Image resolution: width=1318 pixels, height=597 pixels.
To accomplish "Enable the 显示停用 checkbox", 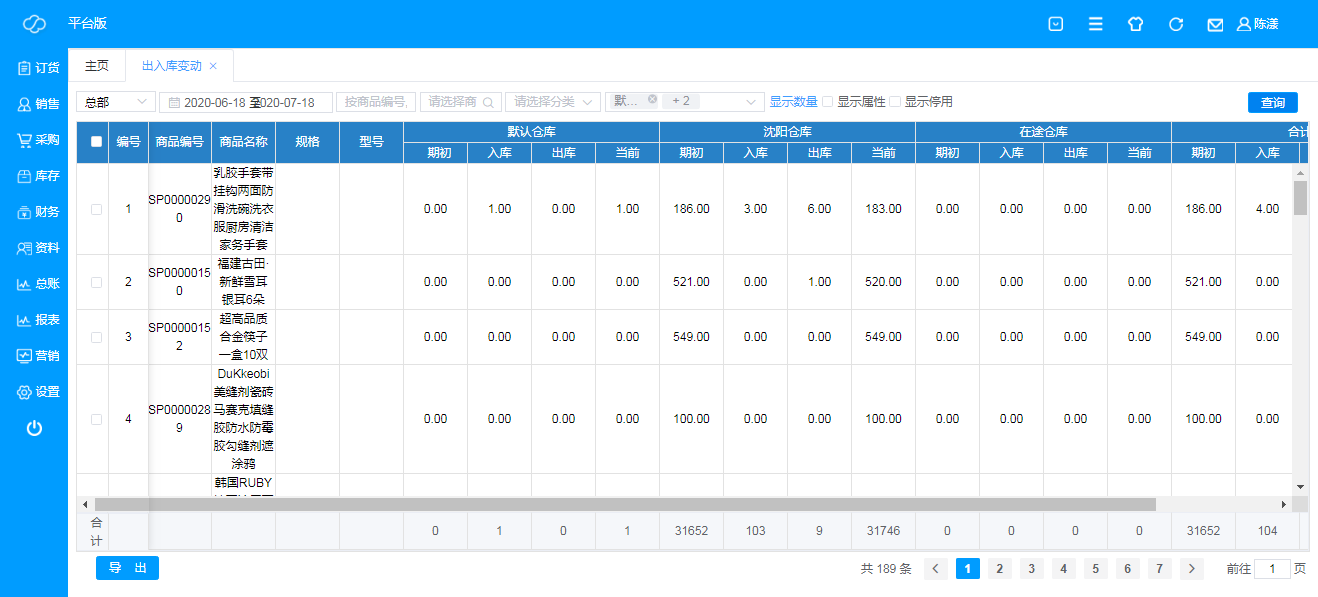I will tap(896, 102).
